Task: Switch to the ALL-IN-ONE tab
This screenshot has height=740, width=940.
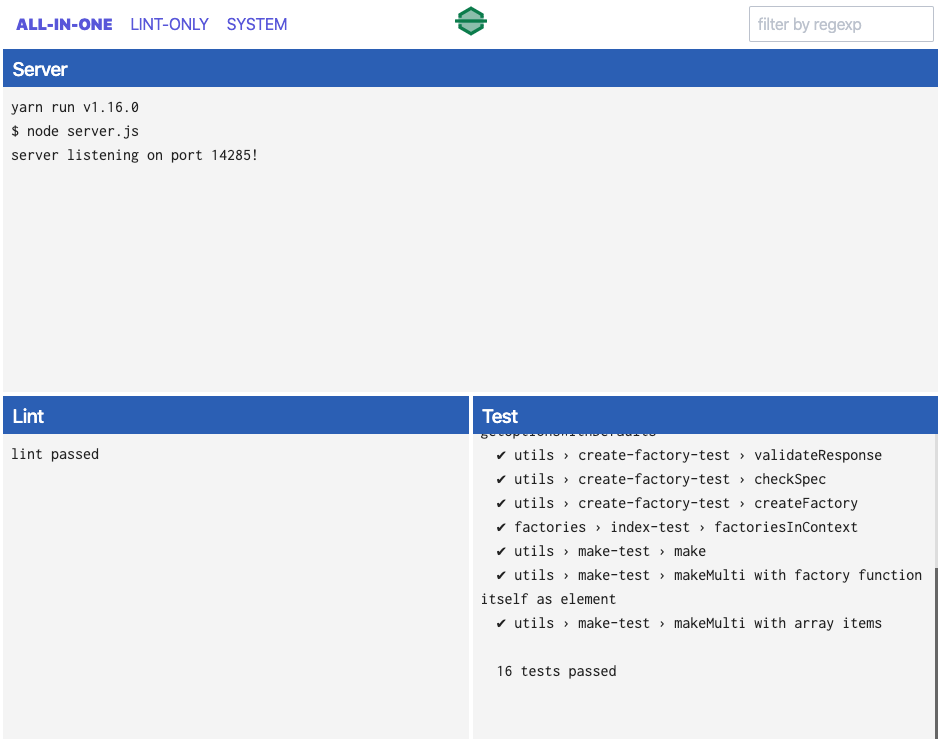Action: click(64, 25)
